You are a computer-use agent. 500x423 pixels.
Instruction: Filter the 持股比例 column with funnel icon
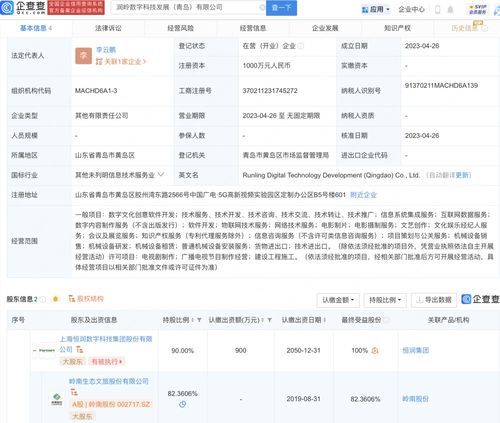point(199,320)
